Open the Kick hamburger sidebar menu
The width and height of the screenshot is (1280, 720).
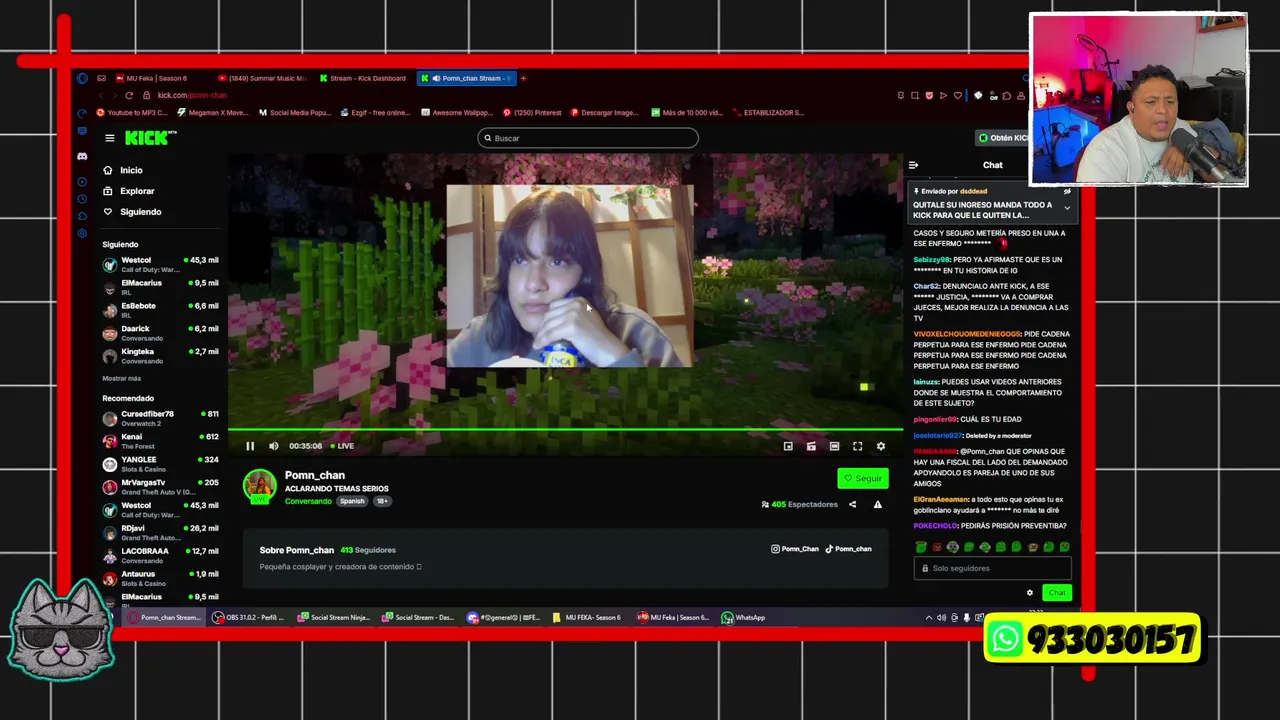click(x=110, y=138)
